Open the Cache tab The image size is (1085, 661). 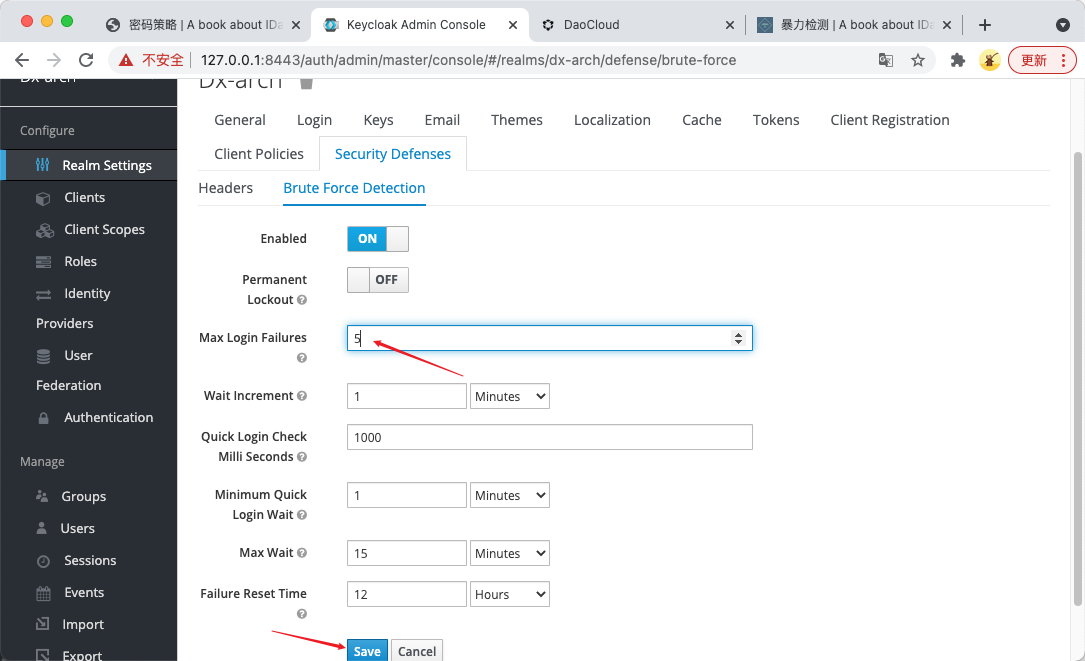point(702,120)
